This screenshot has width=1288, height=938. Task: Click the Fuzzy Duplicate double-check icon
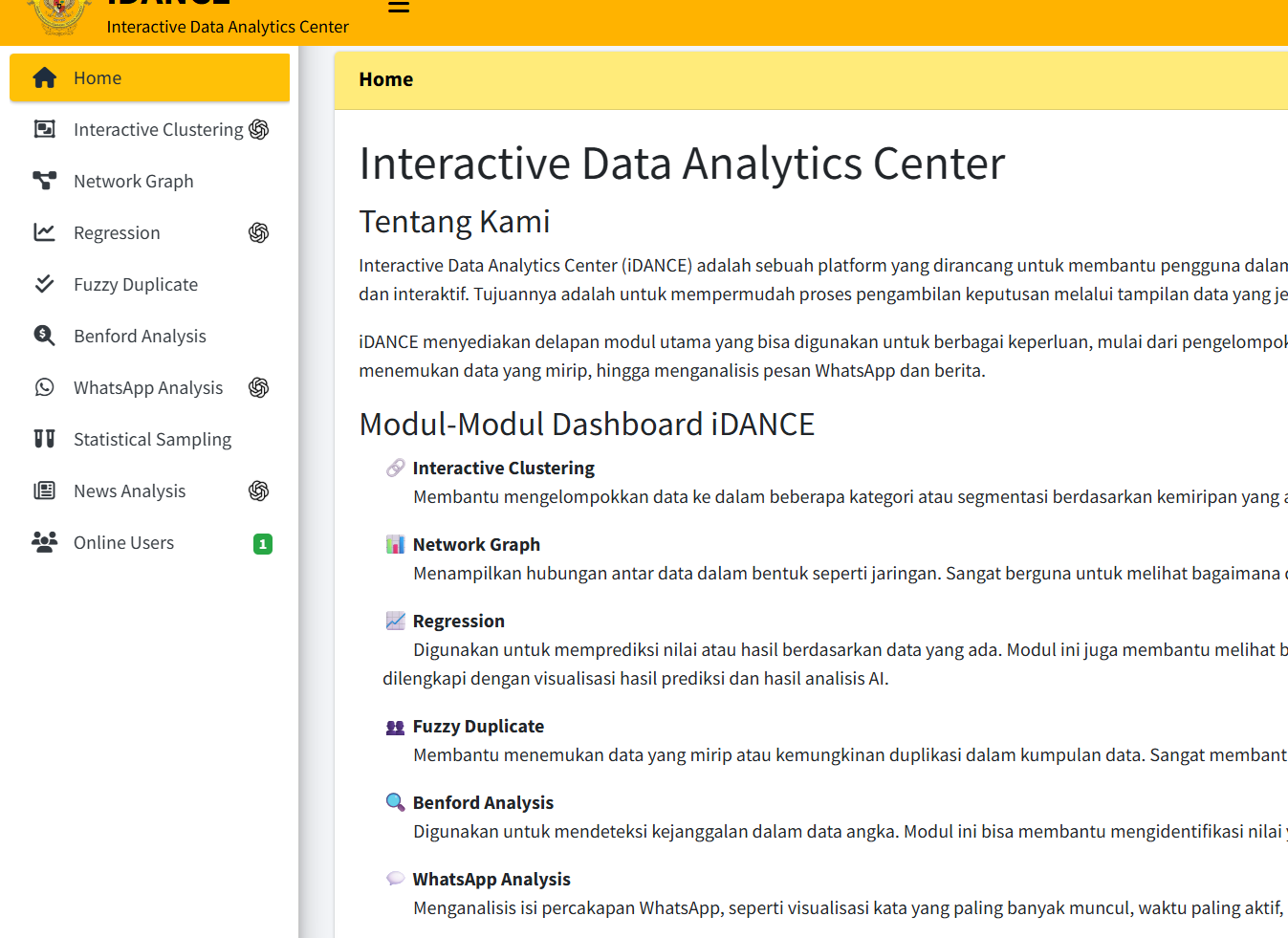[x=44, y=284]
